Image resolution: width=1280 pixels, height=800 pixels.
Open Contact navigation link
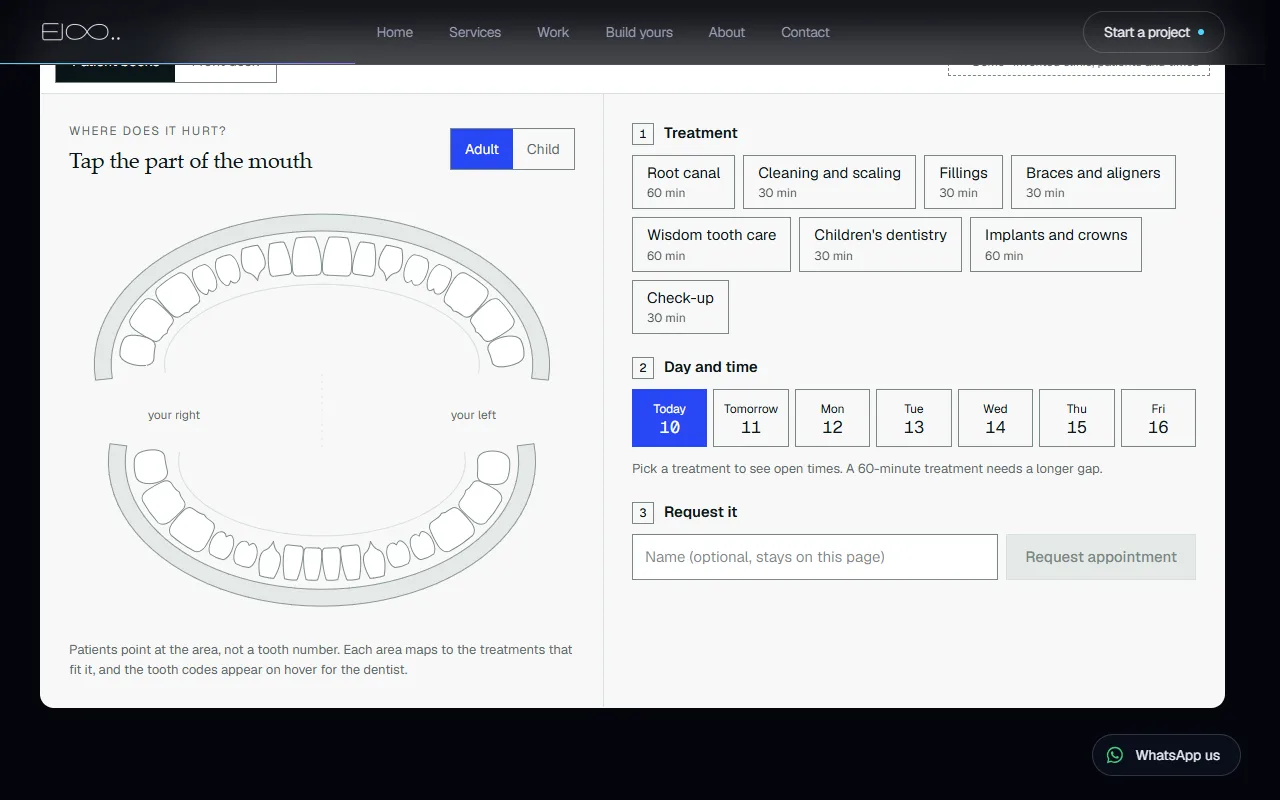pyautogui.click(x=805, y=32)
